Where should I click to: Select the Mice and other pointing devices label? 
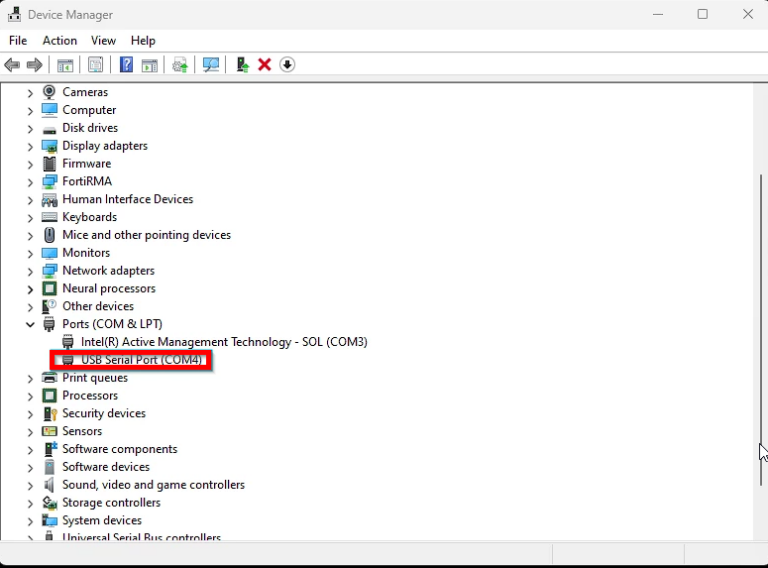(x=146, y=235)
